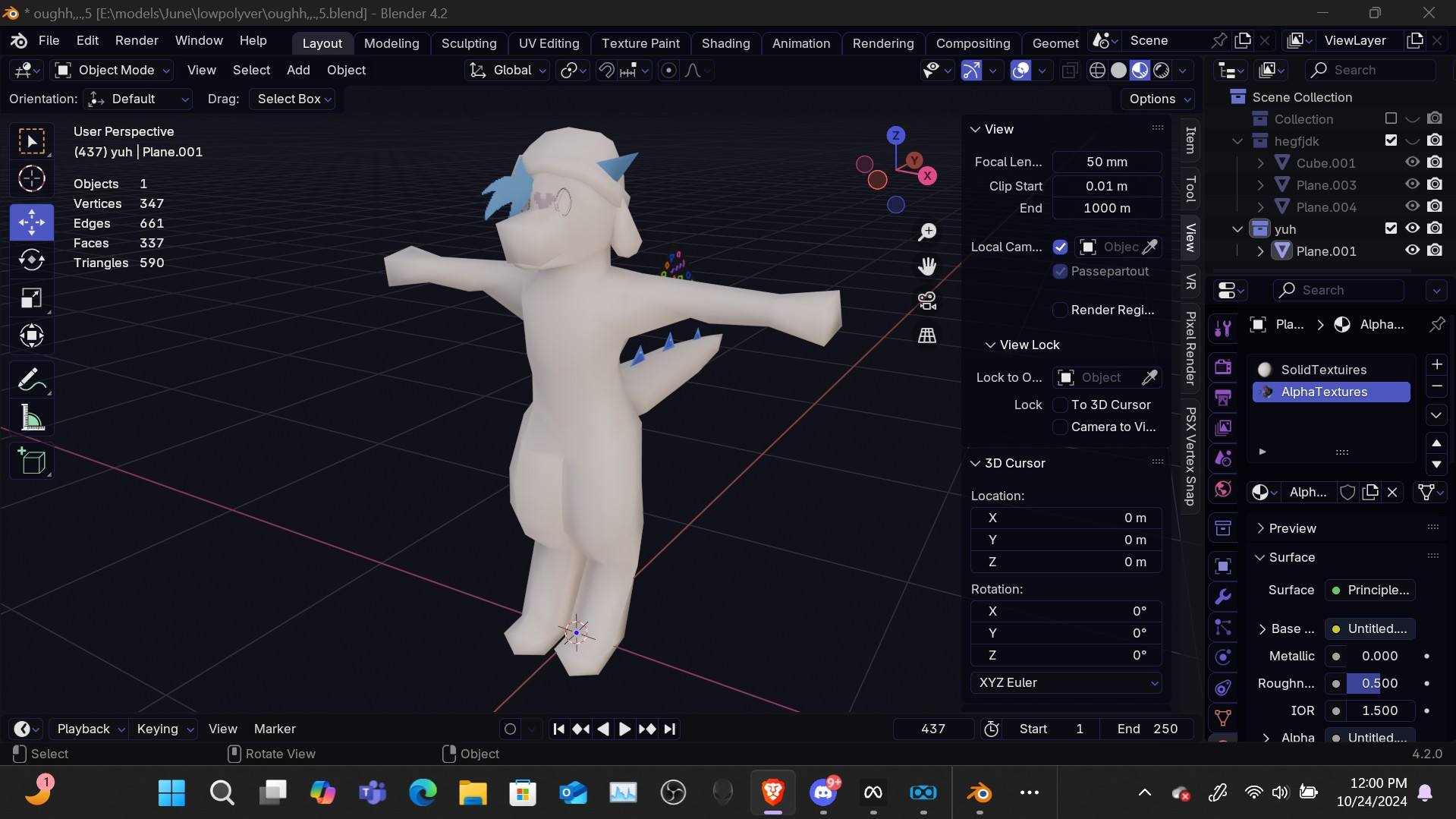Click the Z axis on navigation gizmo

click(x=895, y=136)
